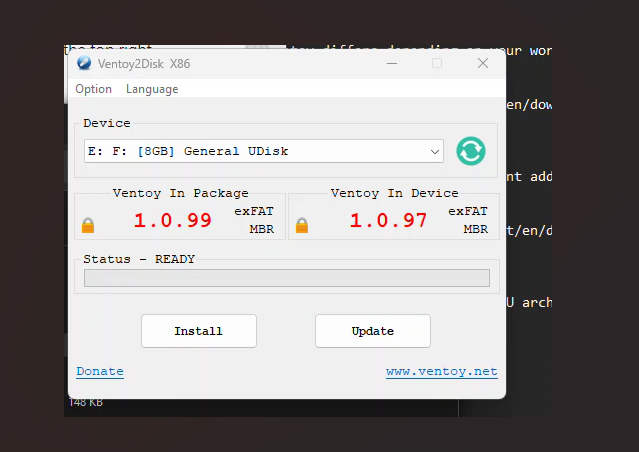Click the Ventoy2Disk X86 title text
This screenshot has height=452, width=639.
tap(144, 64)
